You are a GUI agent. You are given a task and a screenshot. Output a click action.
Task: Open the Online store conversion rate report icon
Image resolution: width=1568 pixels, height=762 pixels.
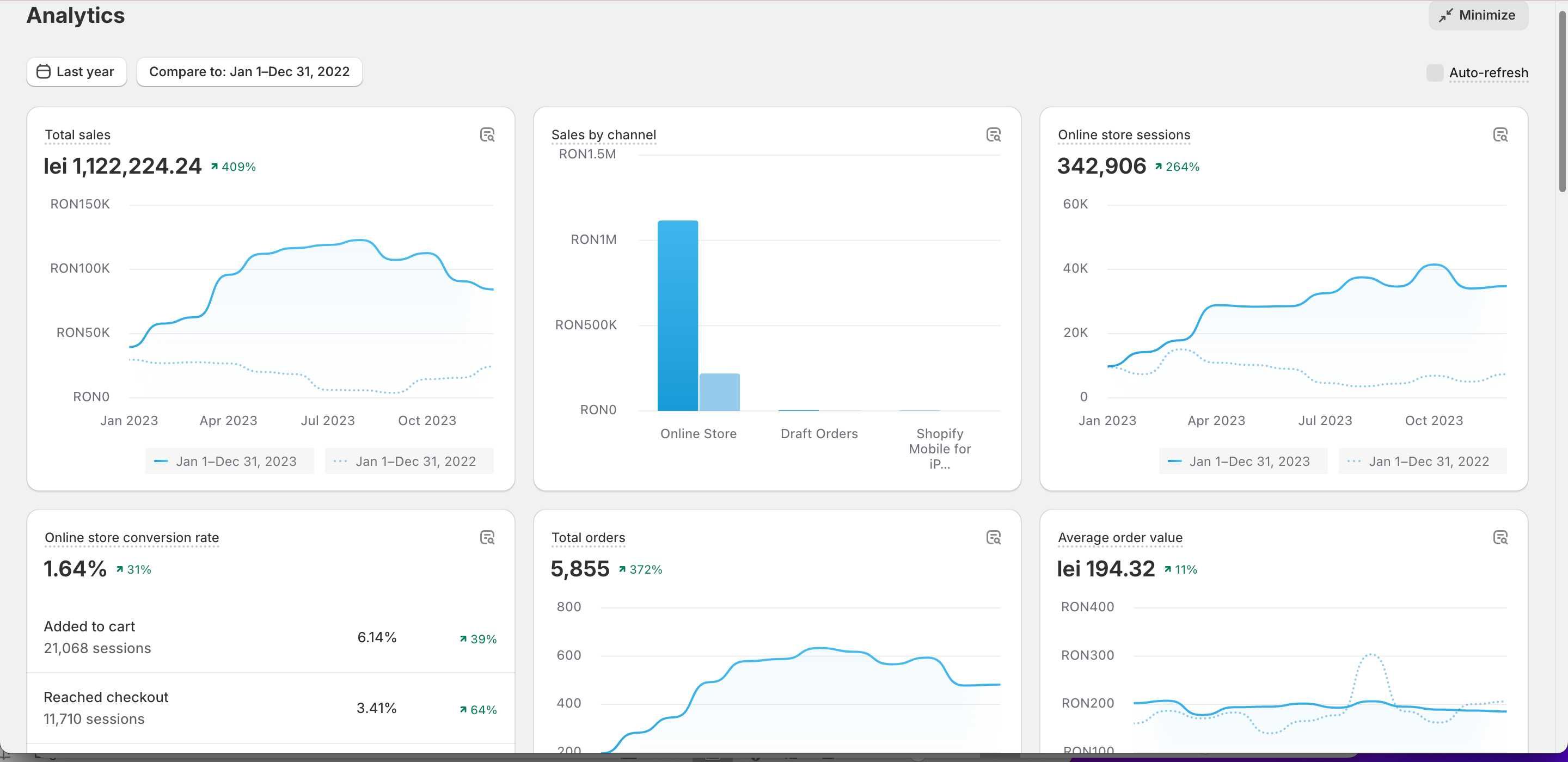(487, 537)
